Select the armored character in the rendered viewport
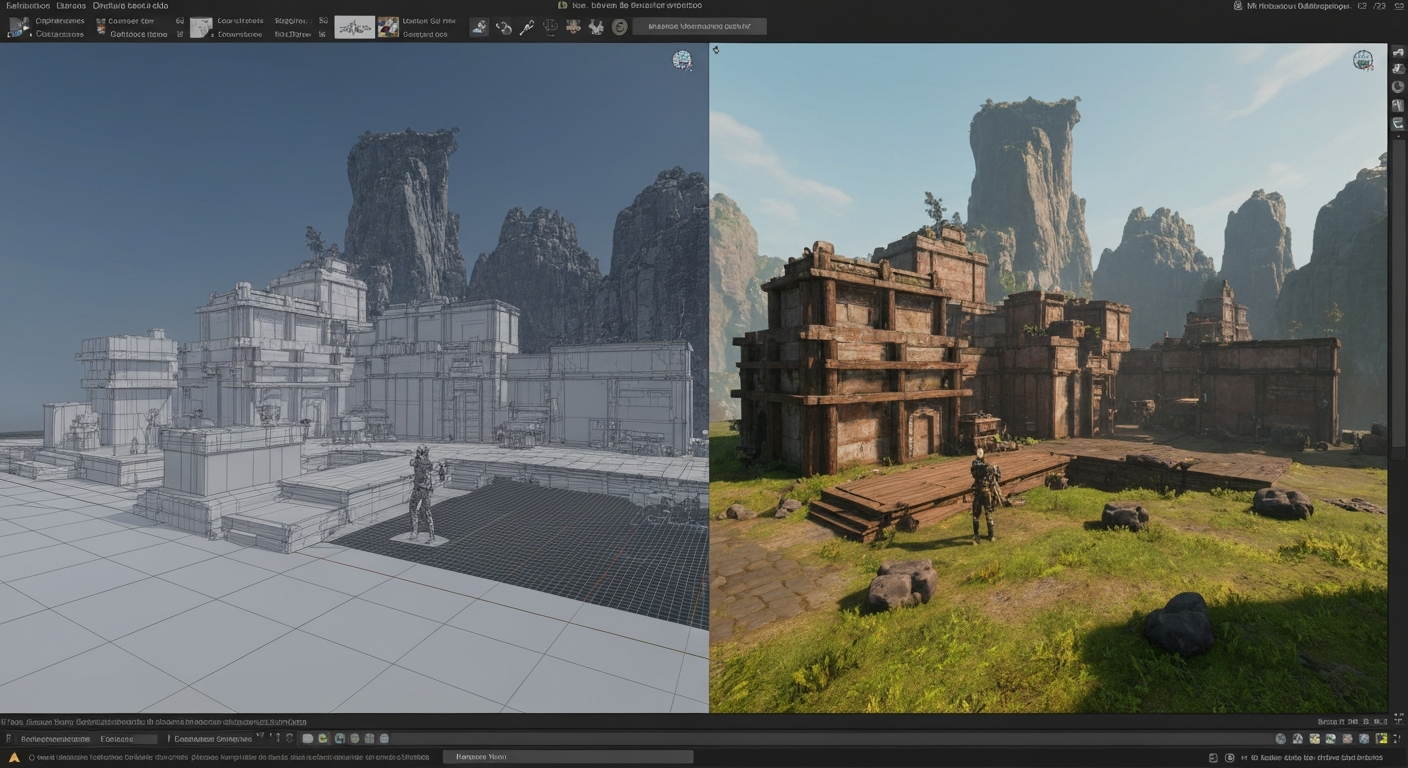 [x=984, y=496]
